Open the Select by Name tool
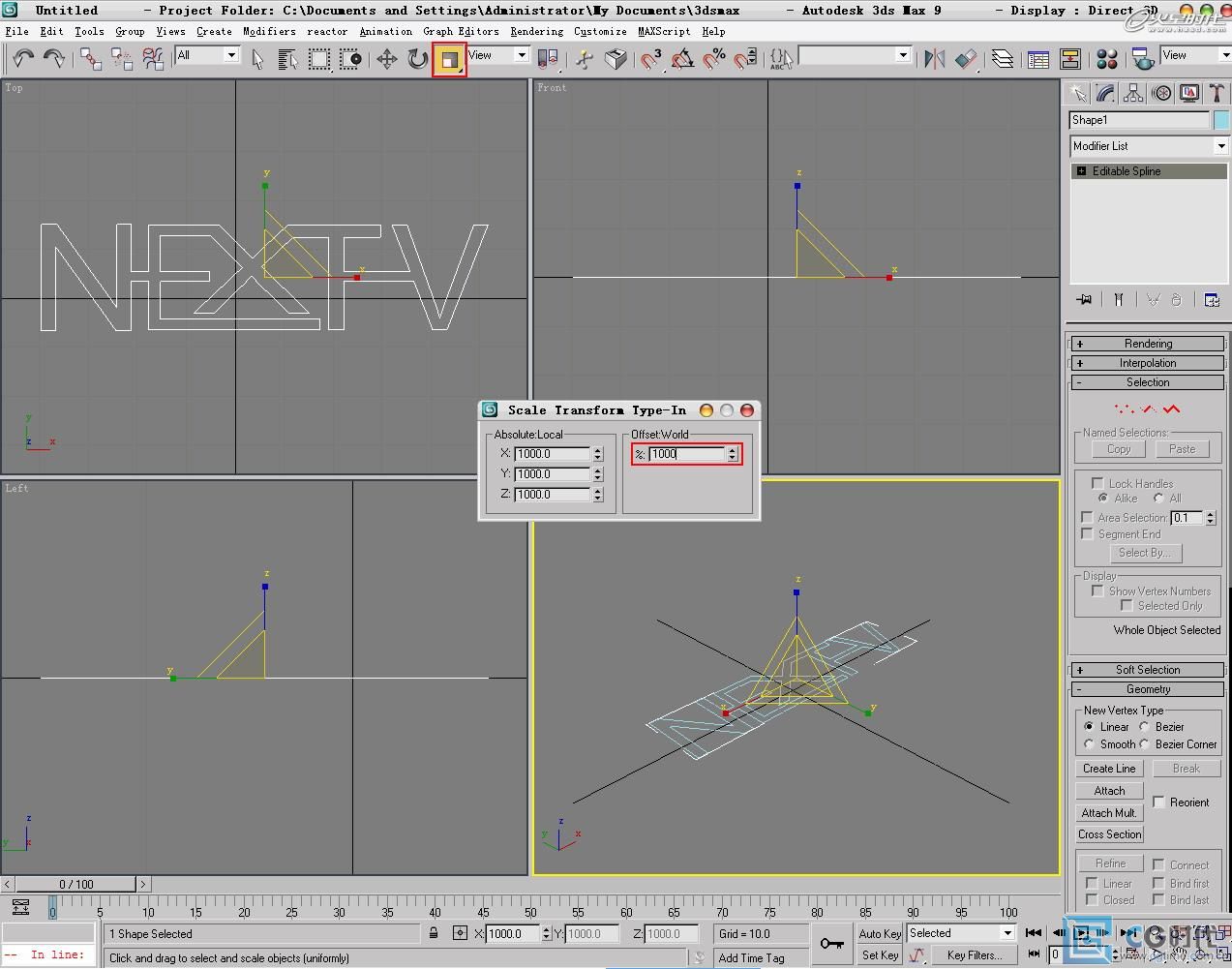Image resolution: width=1232 pixels, height=969 pixels. (287, 59)
